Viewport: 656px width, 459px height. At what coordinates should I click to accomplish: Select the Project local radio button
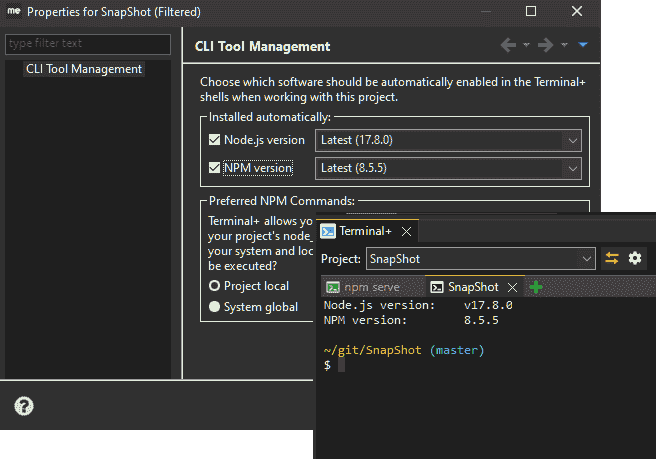coord(214,286)
